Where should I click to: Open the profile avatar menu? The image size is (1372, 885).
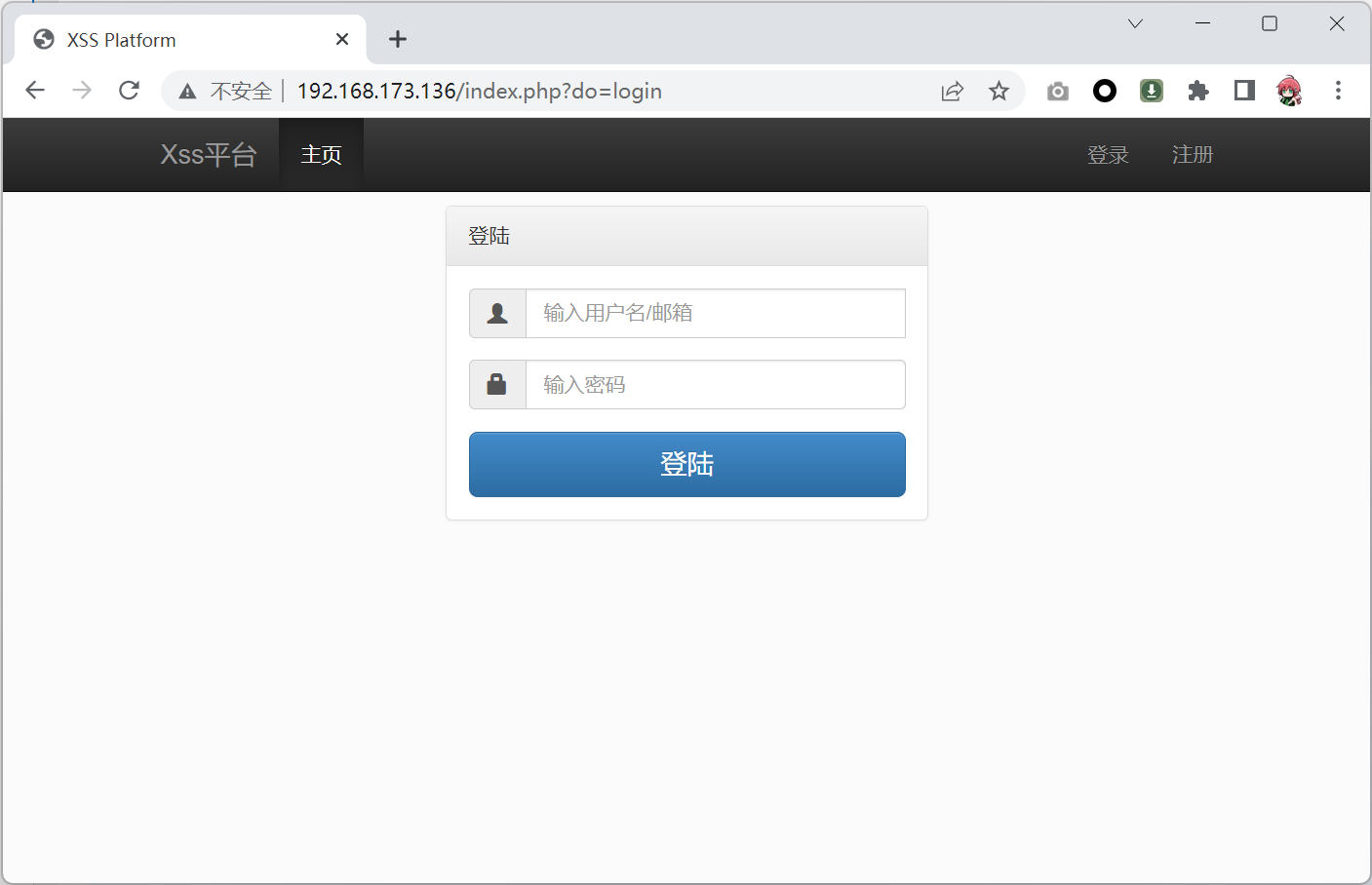click(1290, 91)
